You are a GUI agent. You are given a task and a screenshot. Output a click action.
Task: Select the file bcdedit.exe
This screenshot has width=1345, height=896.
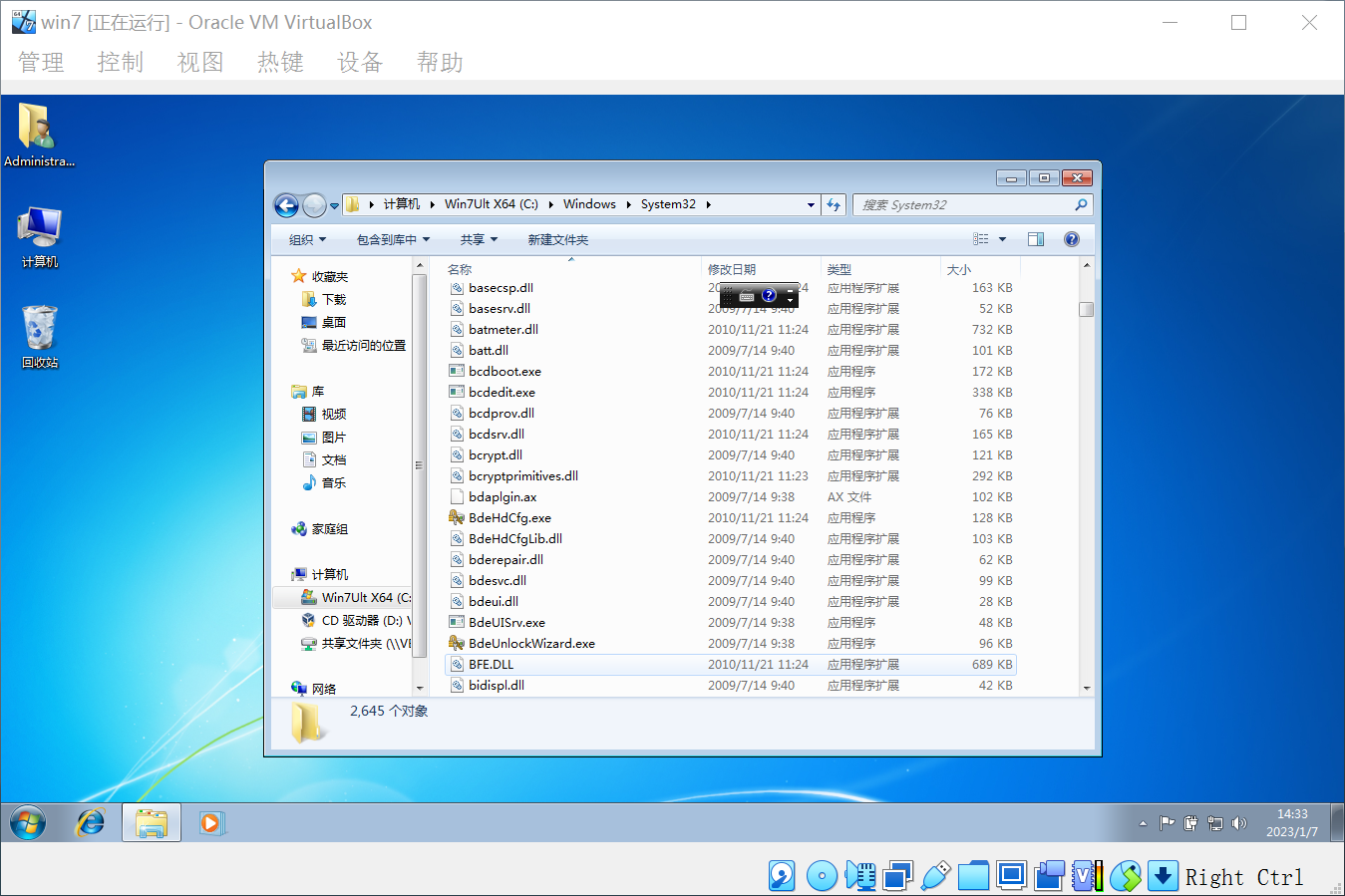pos(502,393)
